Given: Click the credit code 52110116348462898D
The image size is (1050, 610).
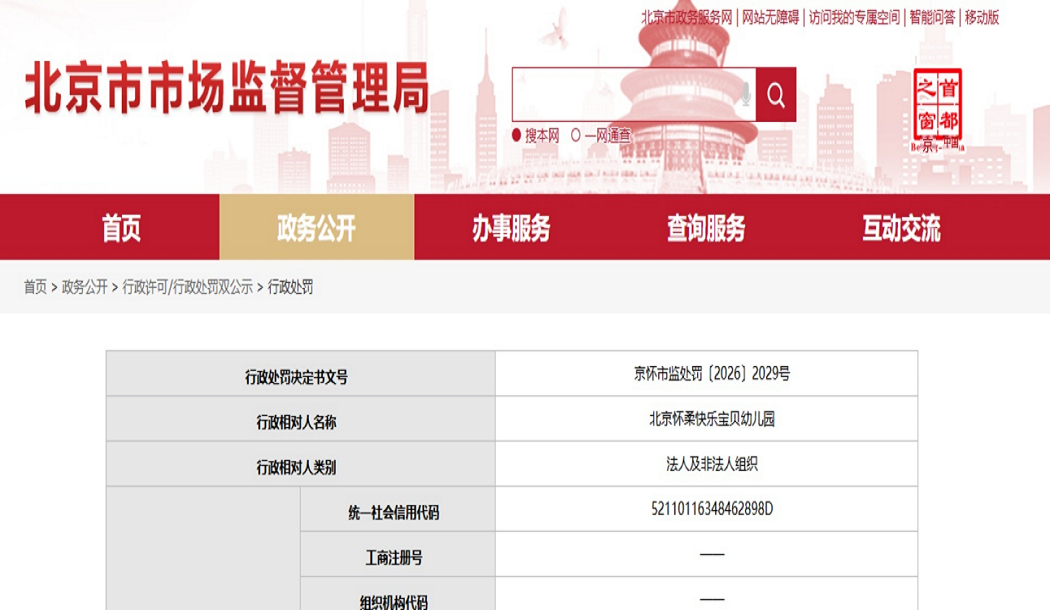Looking at the screenshot, I should click(712, 509).
